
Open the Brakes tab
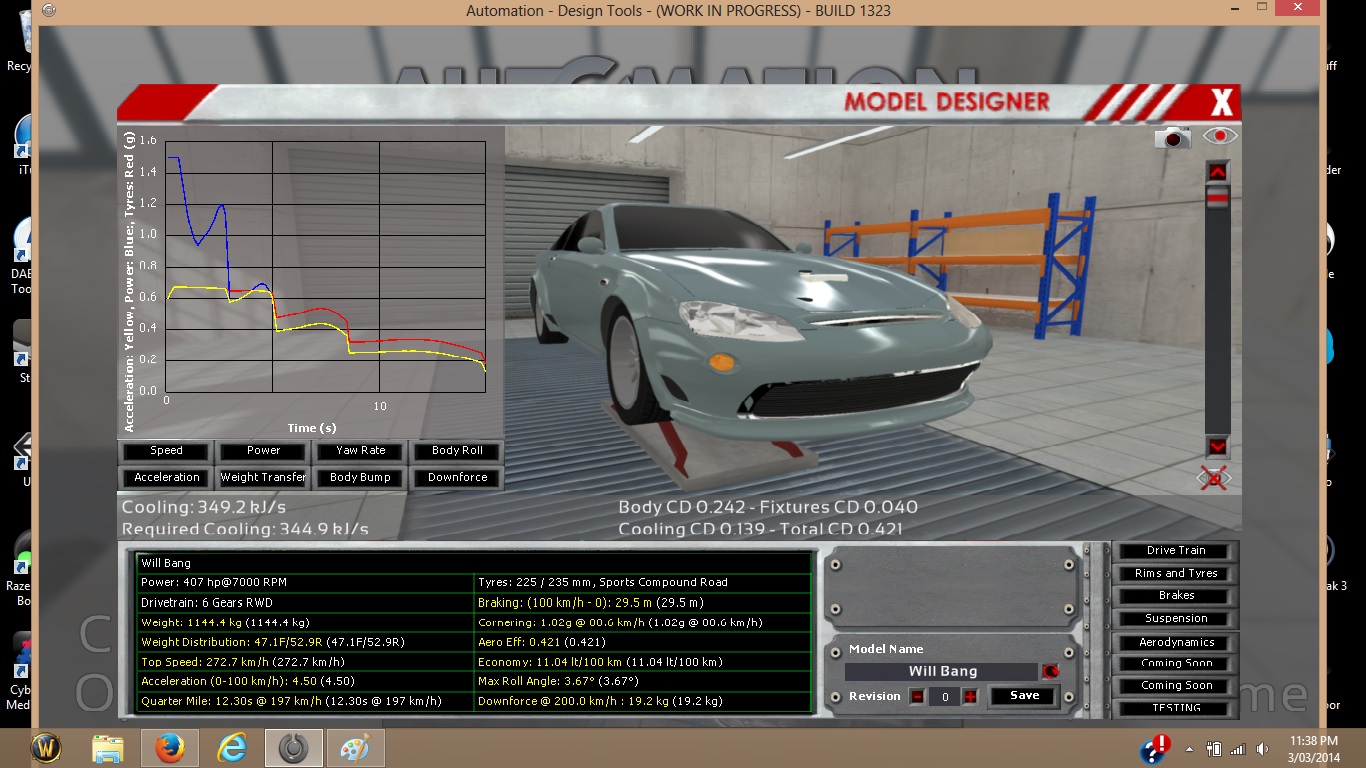tap(1176, 596)
